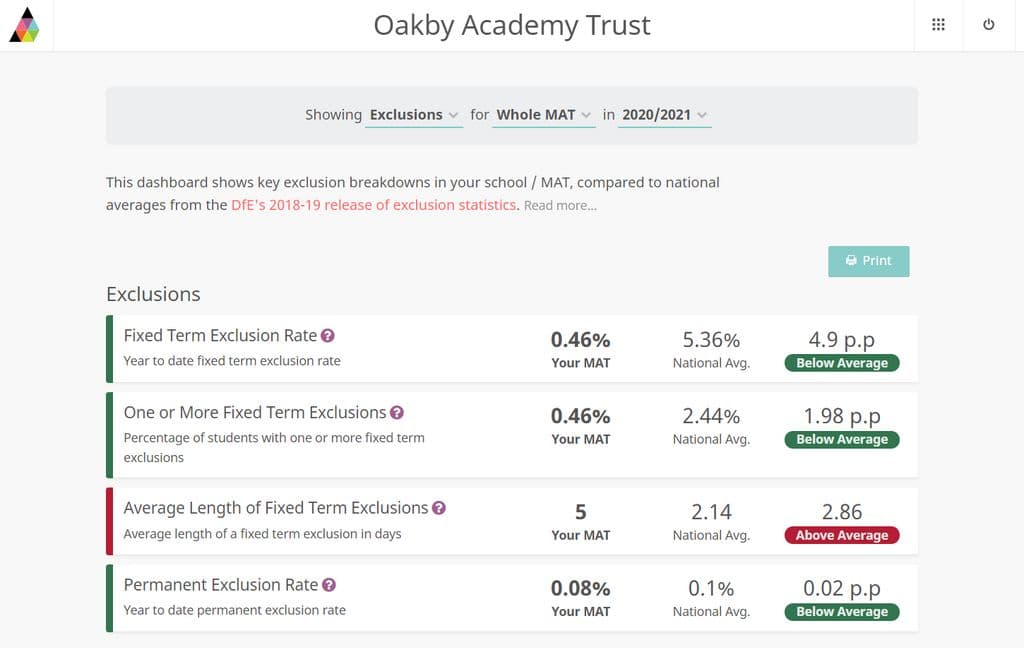Click the printer icon in Print button
1024x648 pixels.
(851, 261)
